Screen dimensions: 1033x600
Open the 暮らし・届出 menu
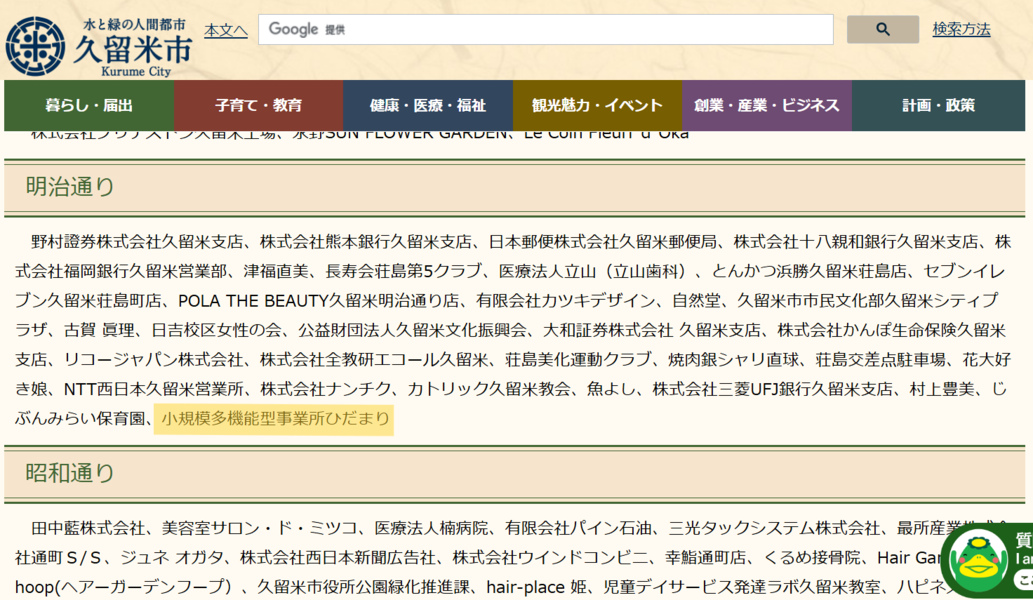[x=89, y=105]
